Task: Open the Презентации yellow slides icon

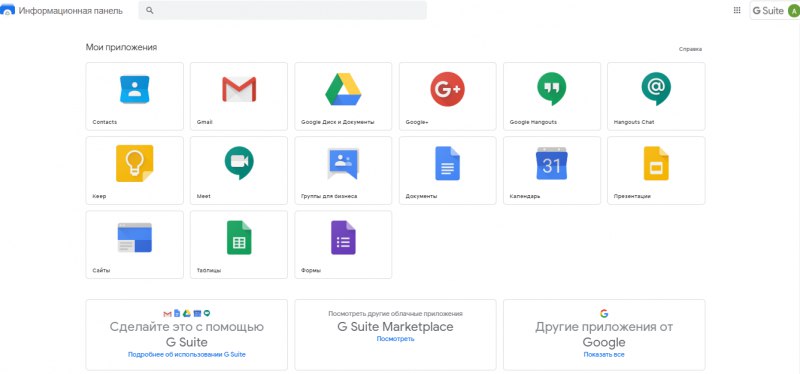Action: [656, 163]
